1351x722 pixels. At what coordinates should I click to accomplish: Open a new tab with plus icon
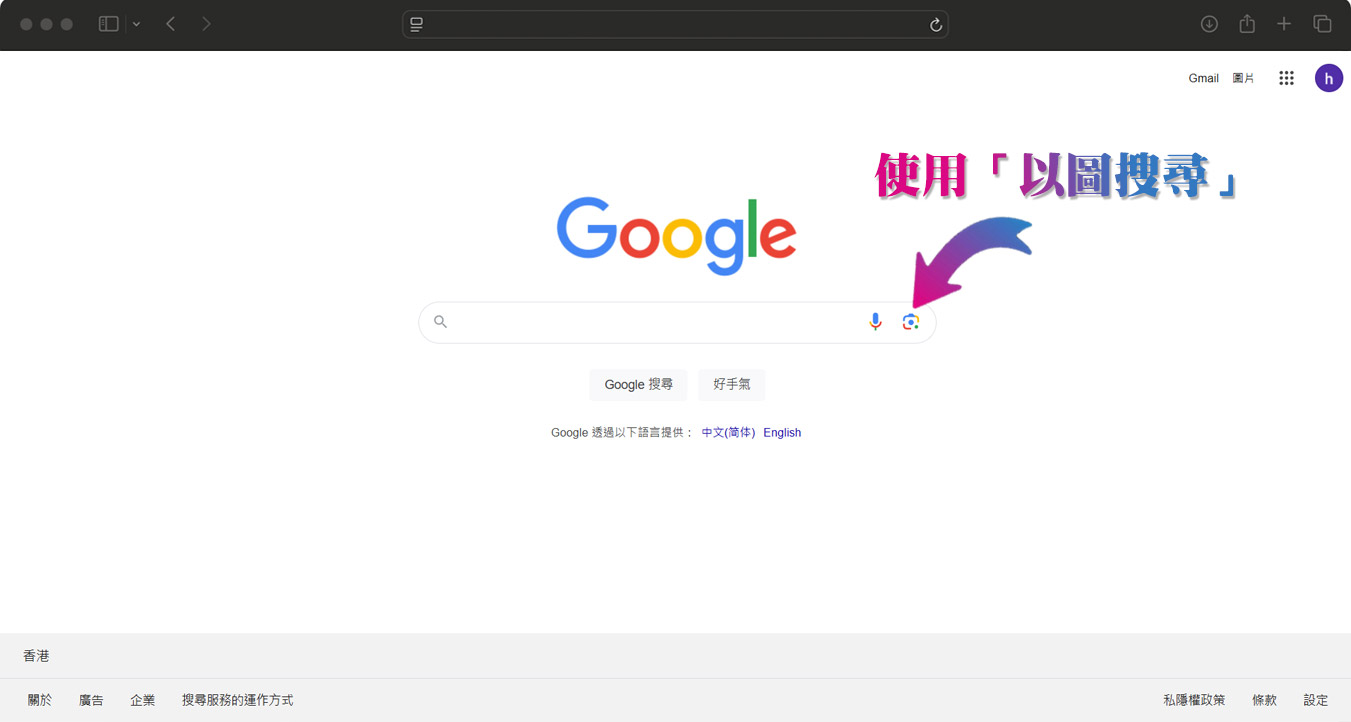[1284, 24]
